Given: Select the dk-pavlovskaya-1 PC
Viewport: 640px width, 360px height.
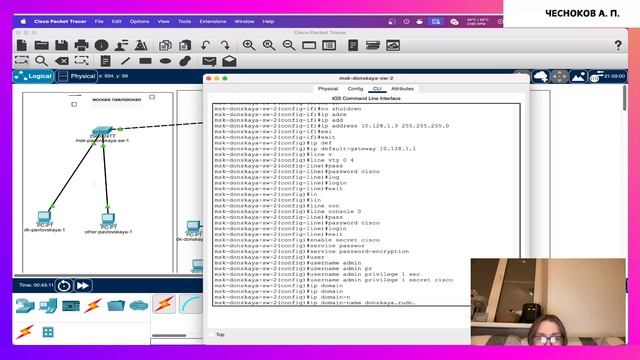Looking at the screenshot, I should [x=44, y=218].
